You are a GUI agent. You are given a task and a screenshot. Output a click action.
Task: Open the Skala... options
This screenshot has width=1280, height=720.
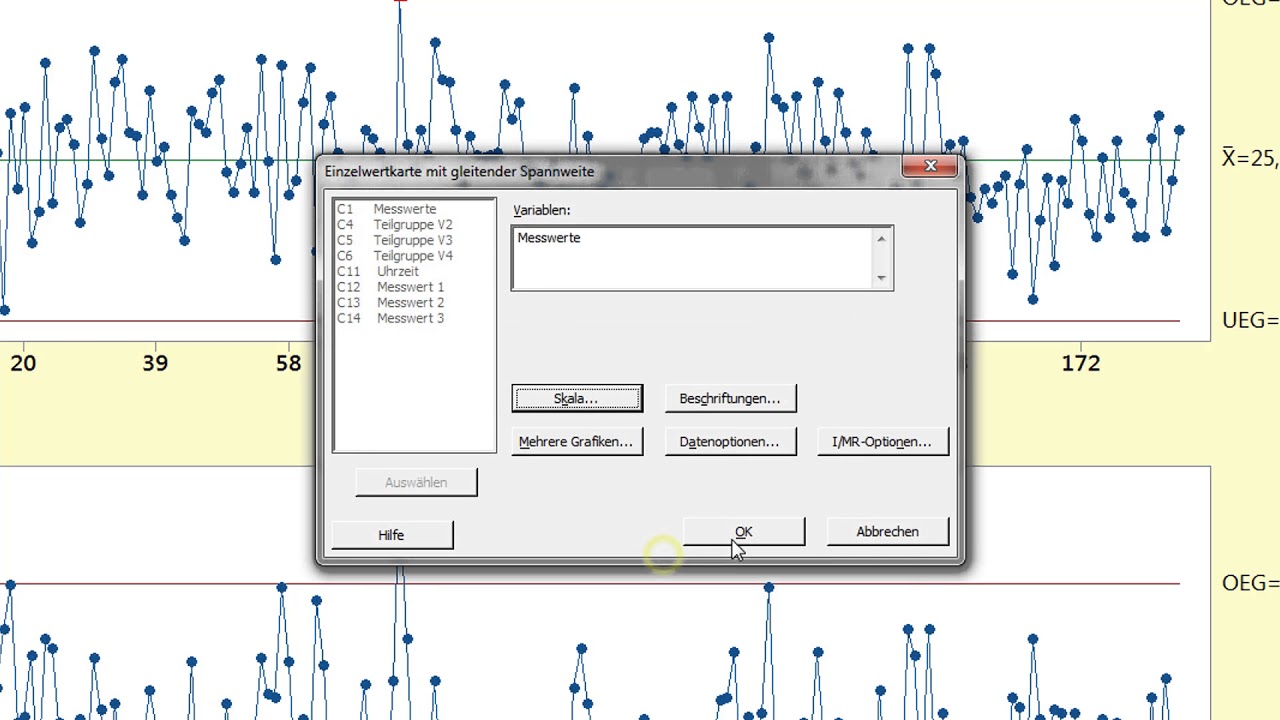click(x=577, y=398)
